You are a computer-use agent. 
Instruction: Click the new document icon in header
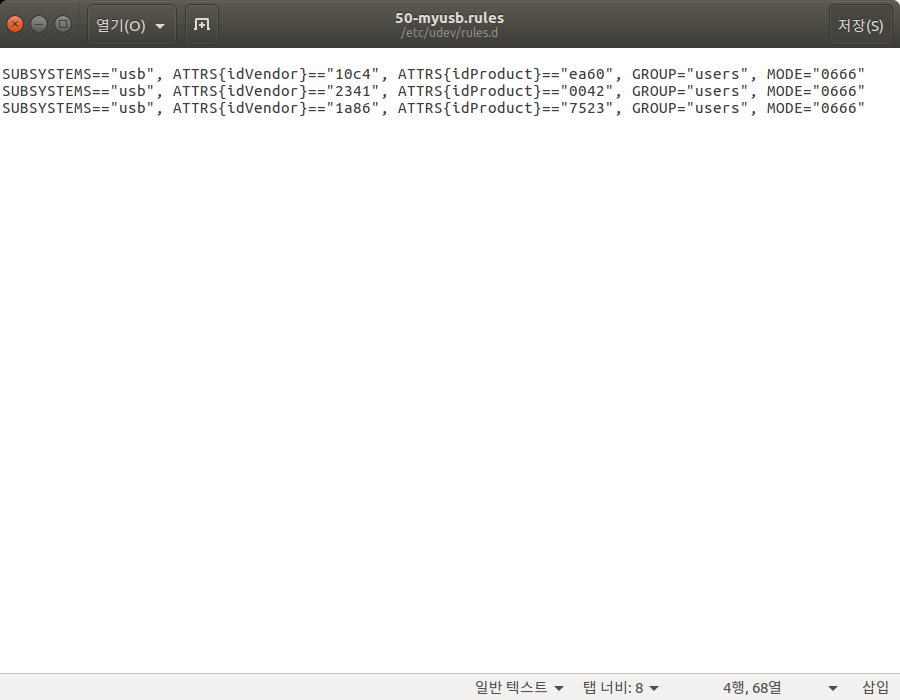[201, 25]
